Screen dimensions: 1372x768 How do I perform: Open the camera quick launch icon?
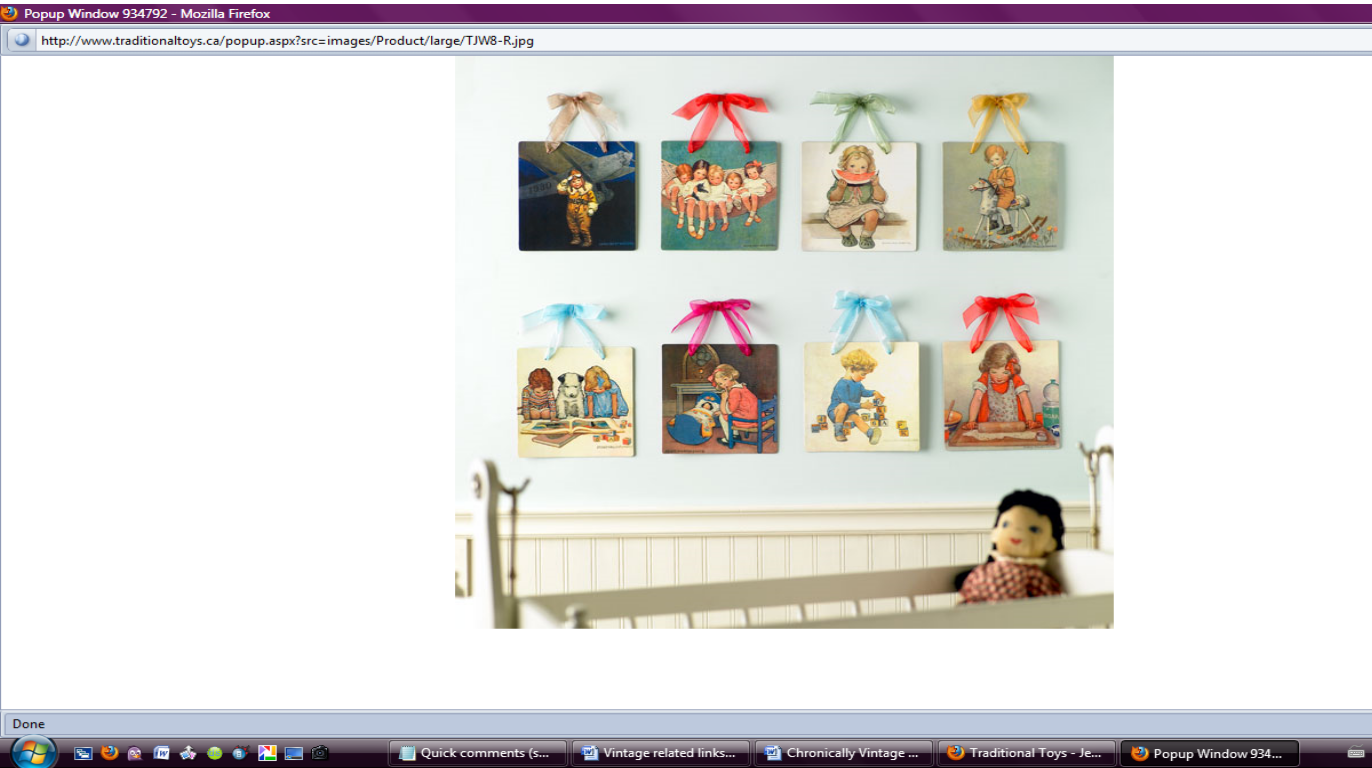tap(319, 753)
